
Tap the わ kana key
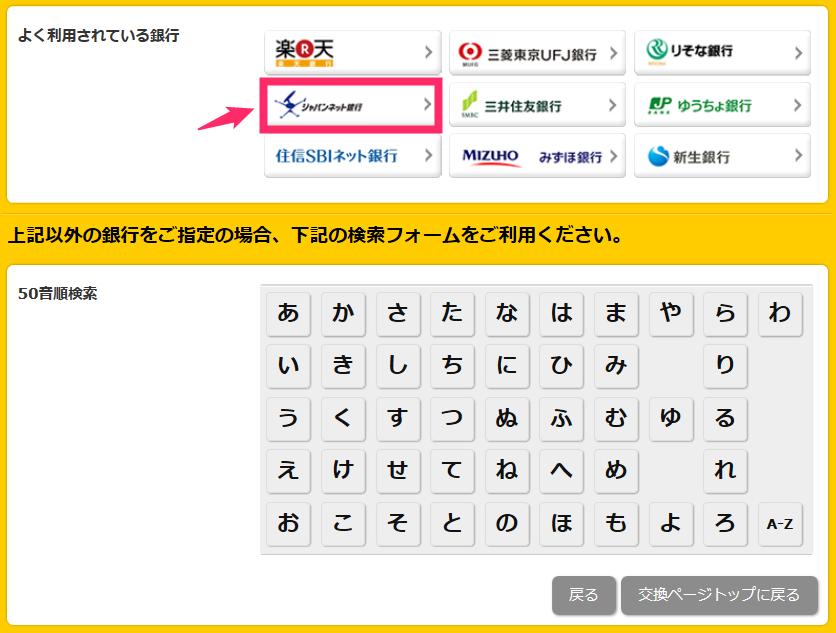(x=781, y=314)
